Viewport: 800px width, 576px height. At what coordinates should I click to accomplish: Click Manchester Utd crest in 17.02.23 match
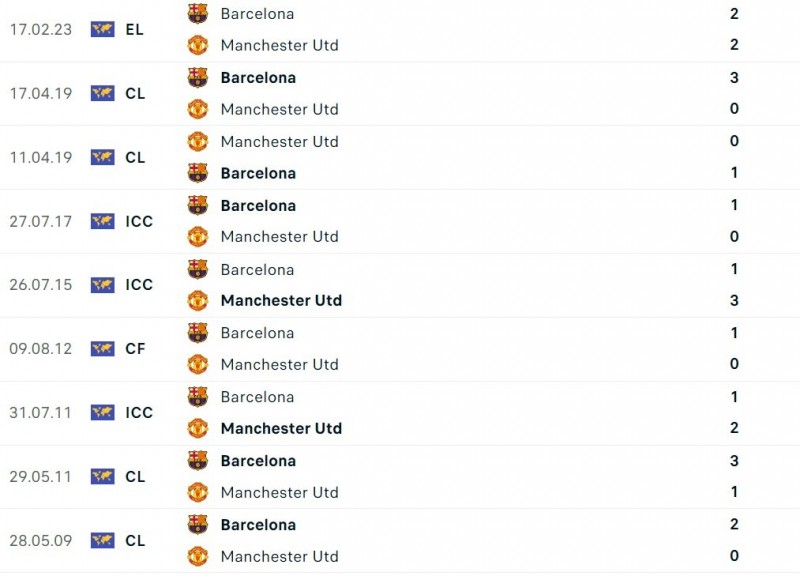coord(198,45)
